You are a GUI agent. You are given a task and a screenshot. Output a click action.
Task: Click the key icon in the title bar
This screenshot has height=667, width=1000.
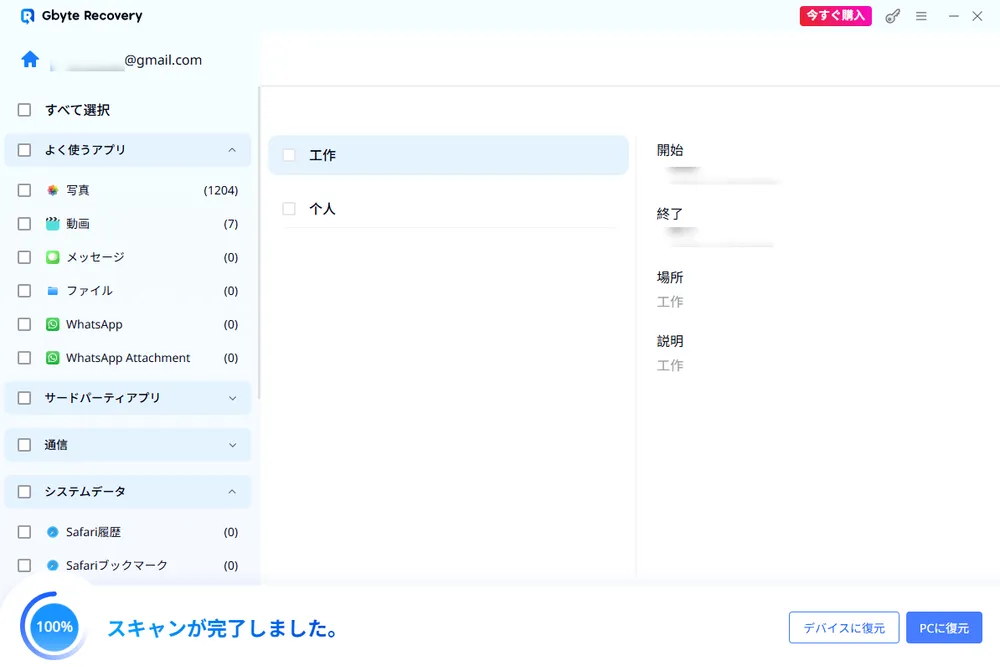pos(892,16)
